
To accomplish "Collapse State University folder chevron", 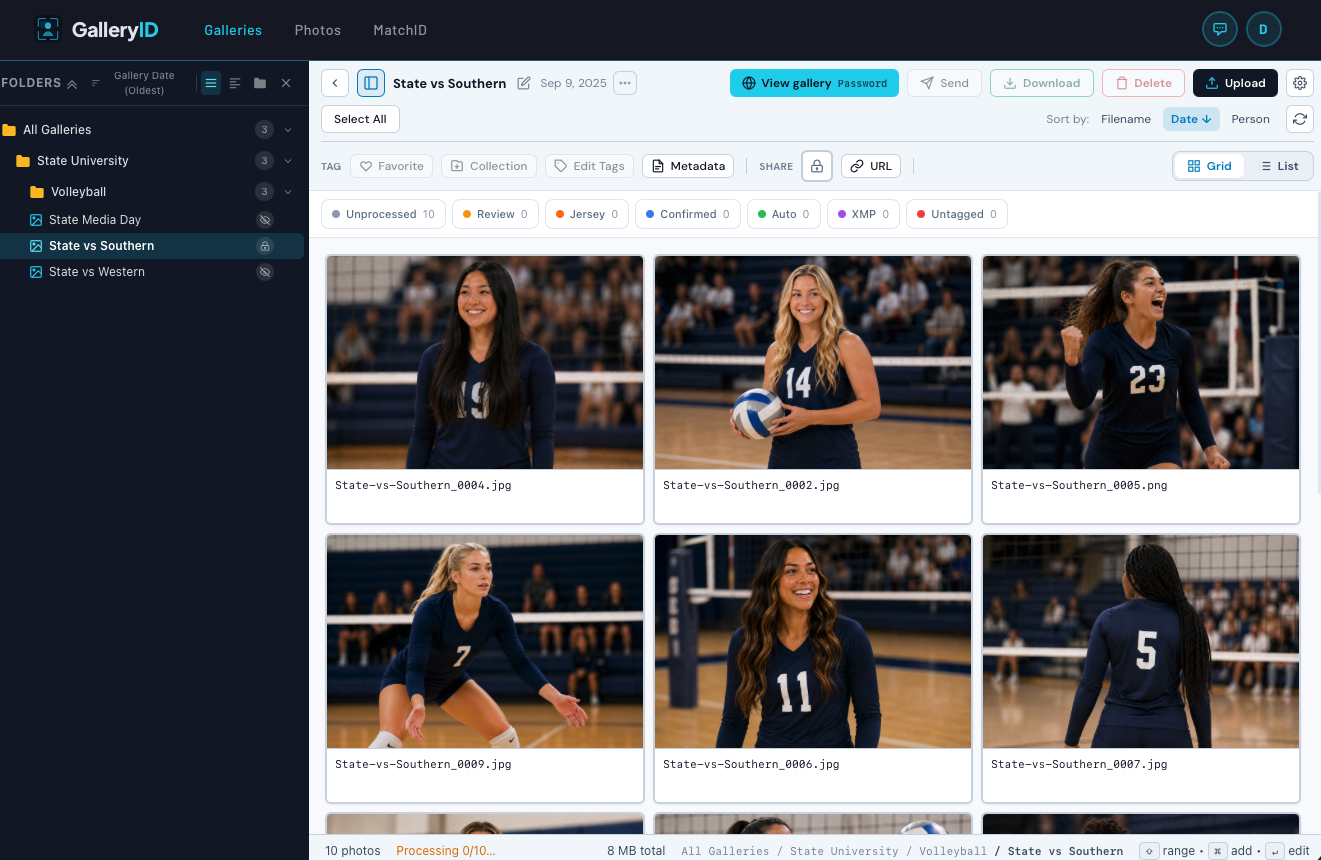I will coord(288,161).
